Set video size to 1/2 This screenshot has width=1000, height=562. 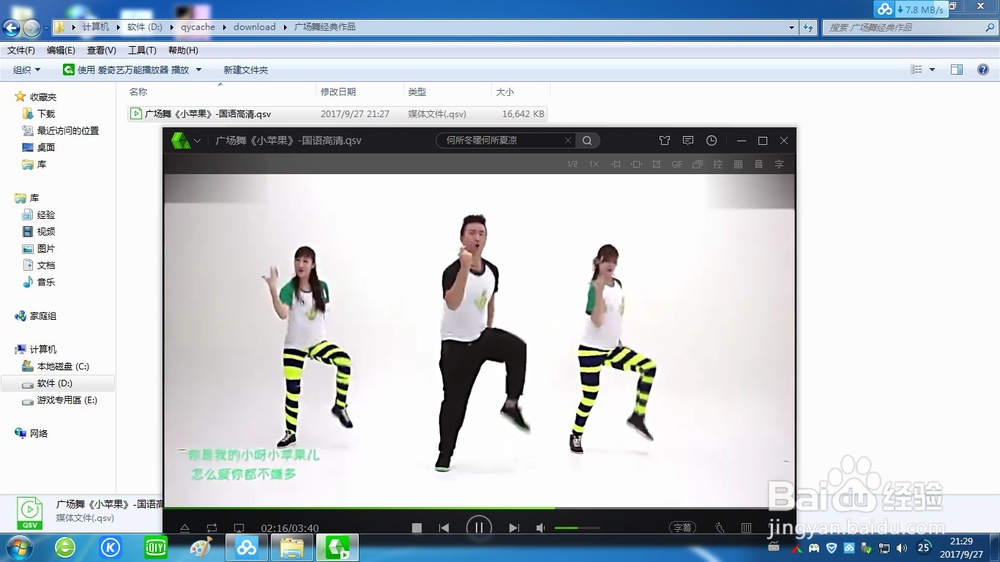pyautogui.click(x=572, y=165)
